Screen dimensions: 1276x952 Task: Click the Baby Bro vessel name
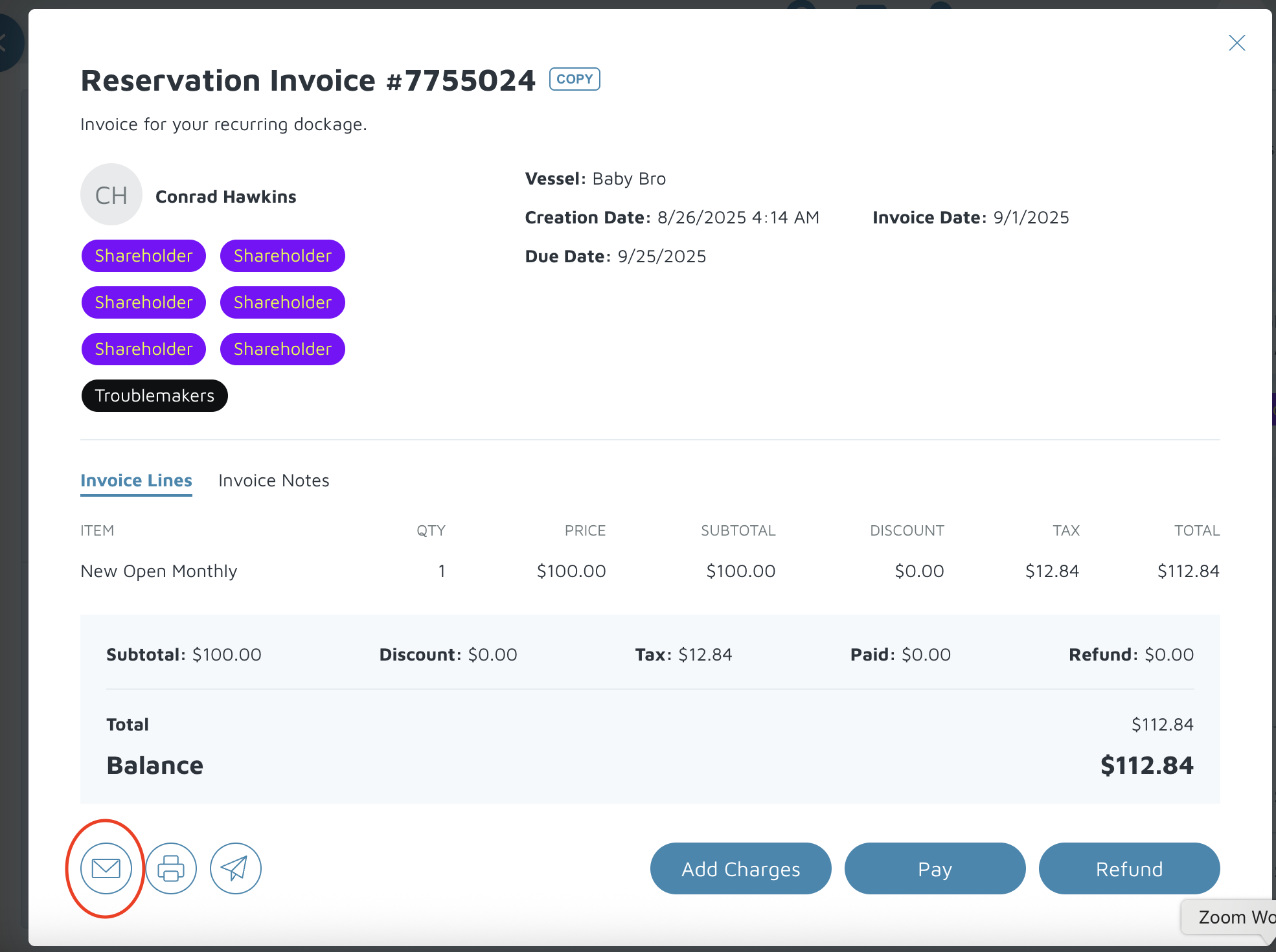(628, 179)
